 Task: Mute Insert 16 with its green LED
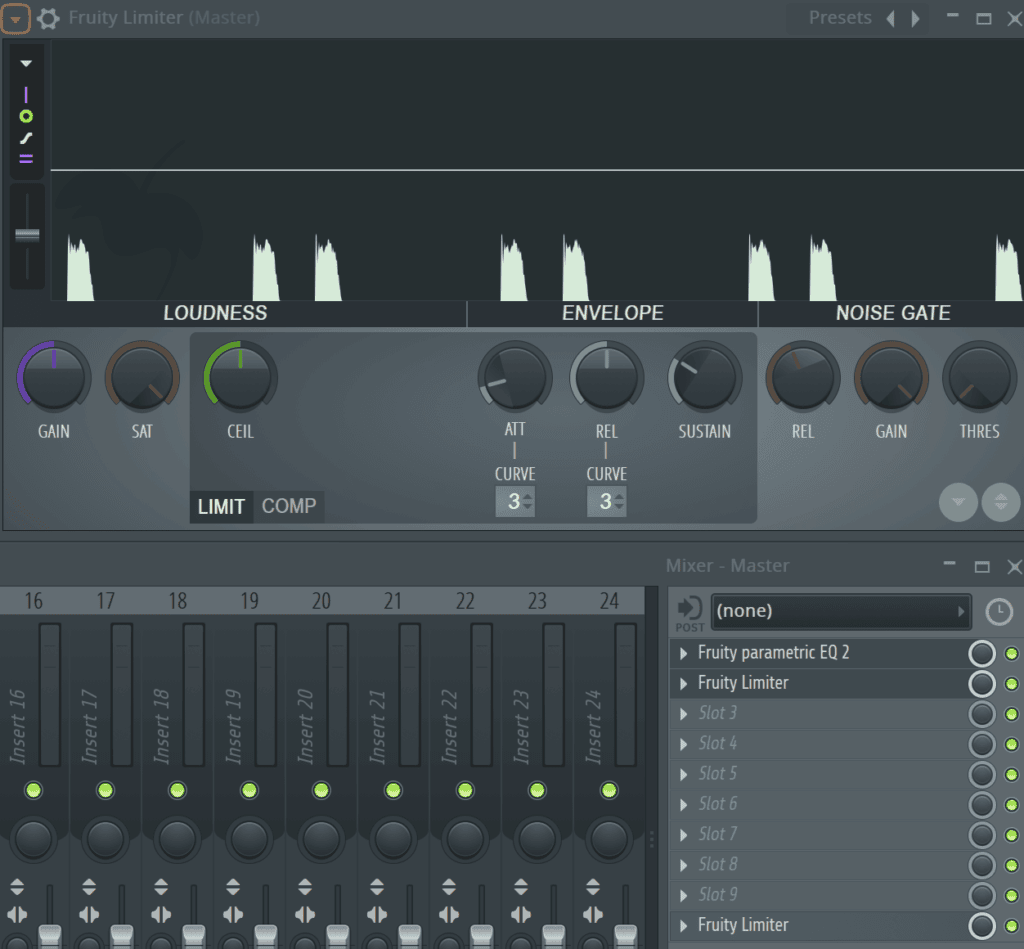(33, 790)
